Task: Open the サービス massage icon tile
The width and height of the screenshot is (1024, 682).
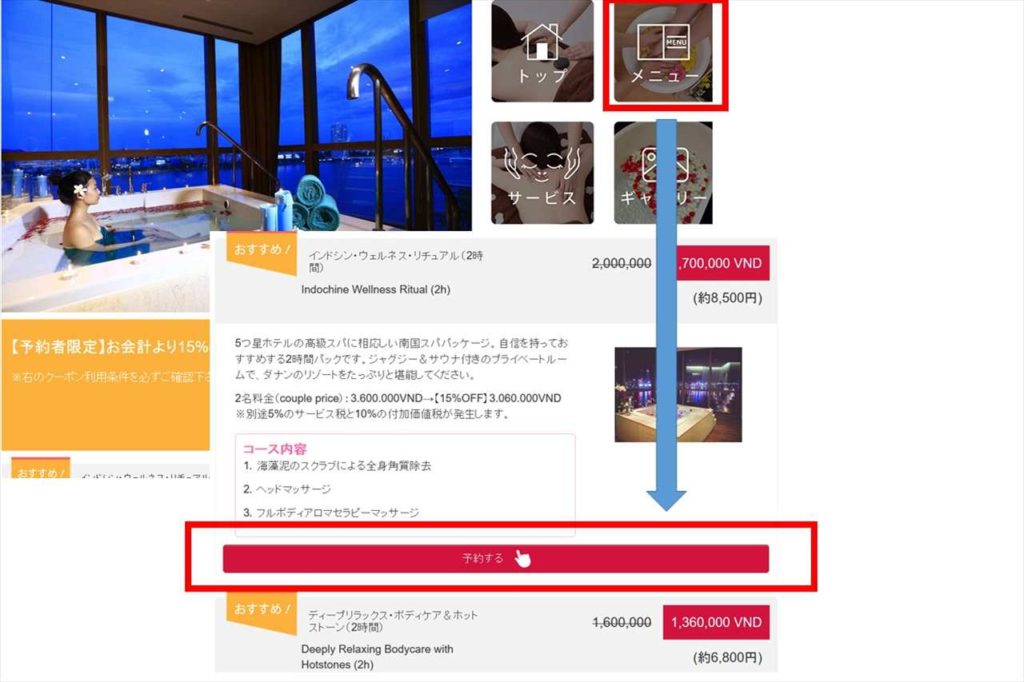Action: (x=542, y=172)
